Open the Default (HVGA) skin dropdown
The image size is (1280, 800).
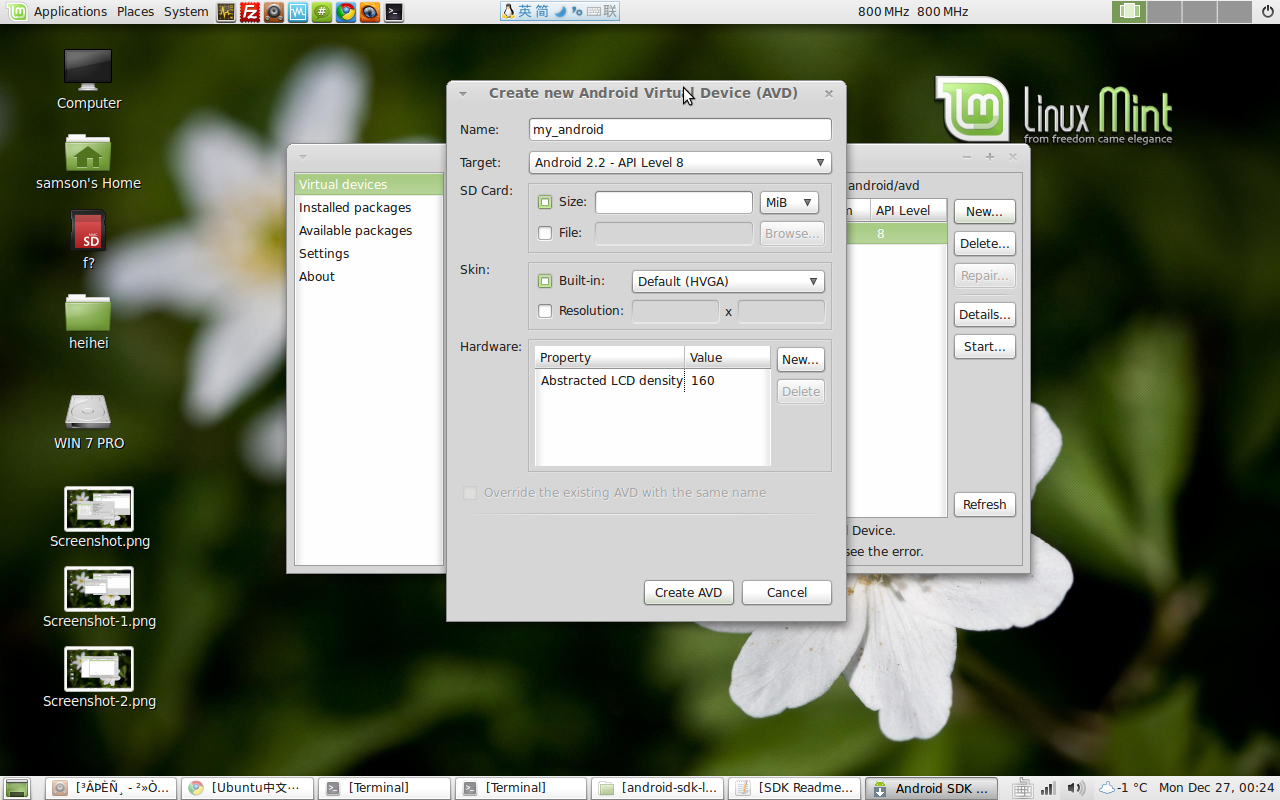coord(728,281)
